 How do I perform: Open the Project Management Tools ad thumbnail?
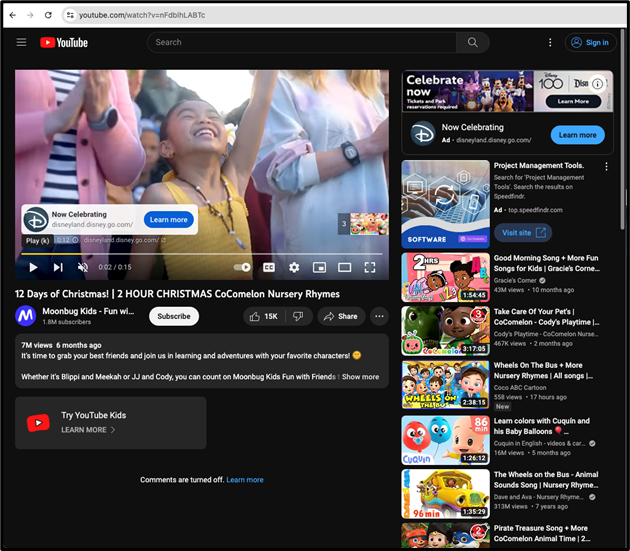pos(446,204)
